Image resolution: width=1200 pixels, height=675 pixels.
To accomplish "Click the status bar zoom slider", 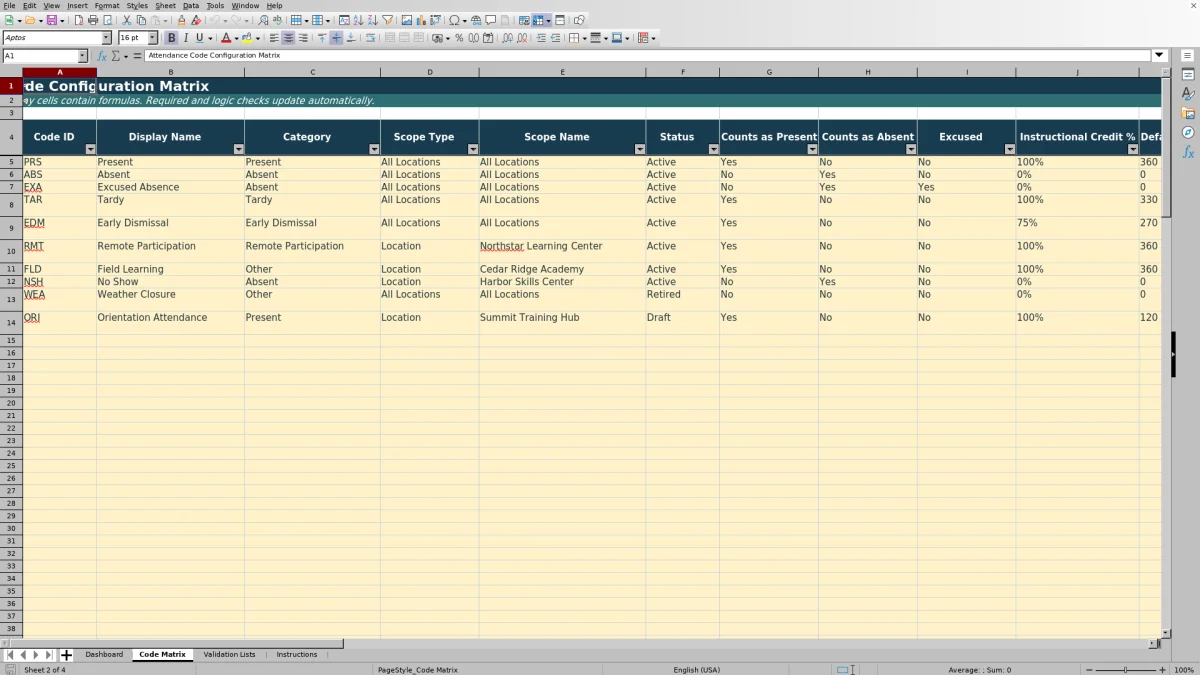I will 1125,670.
